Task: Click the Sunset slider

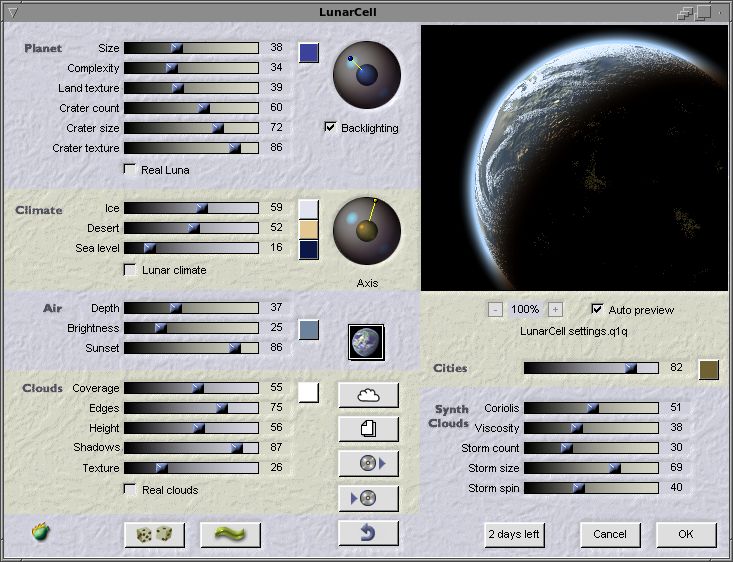Action: [x=191, y=348]
